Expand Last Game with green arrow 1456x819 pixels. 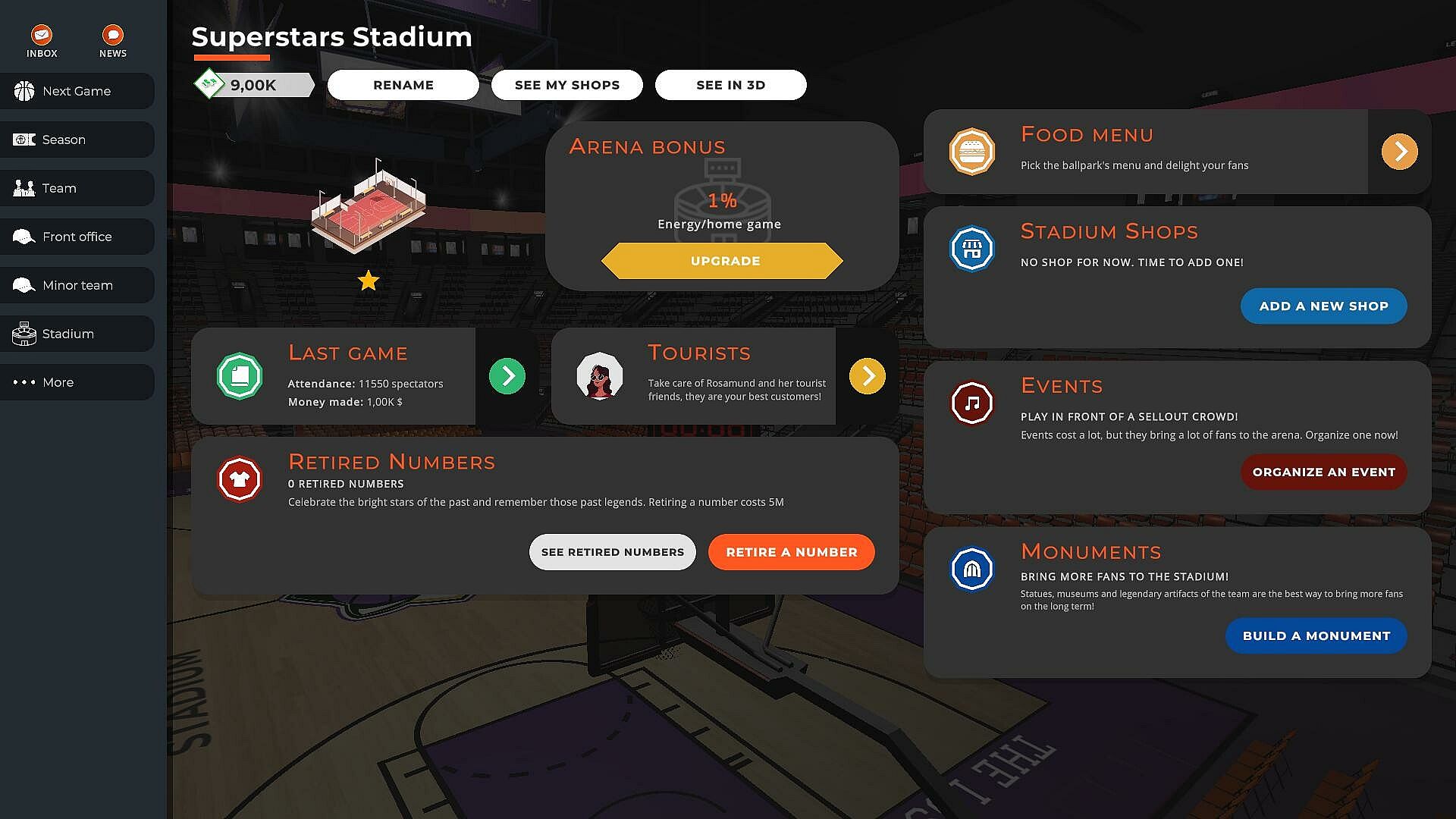[x=507, y=376]
